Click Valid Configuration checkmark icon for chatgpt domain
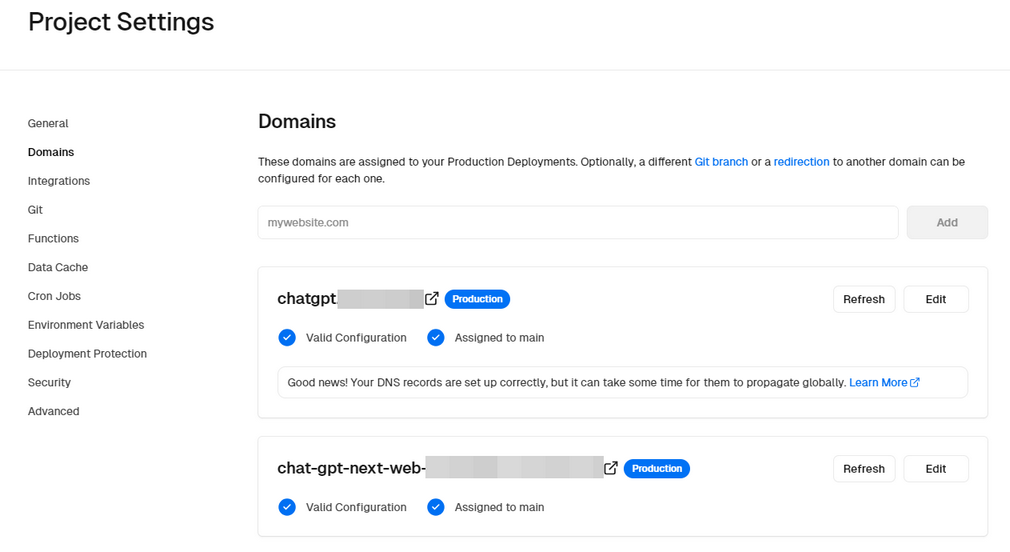 (287, 338)
